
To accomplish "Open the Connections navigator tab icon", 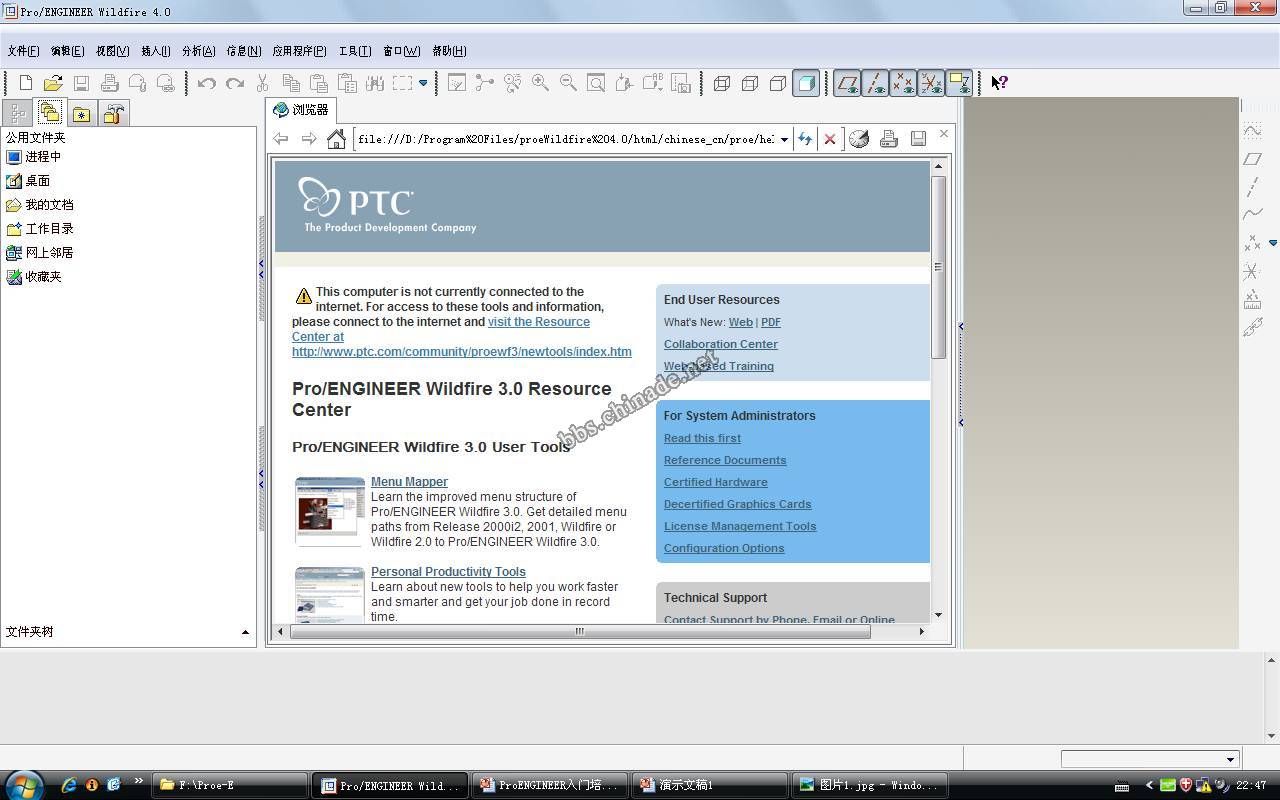I will 113,113.
